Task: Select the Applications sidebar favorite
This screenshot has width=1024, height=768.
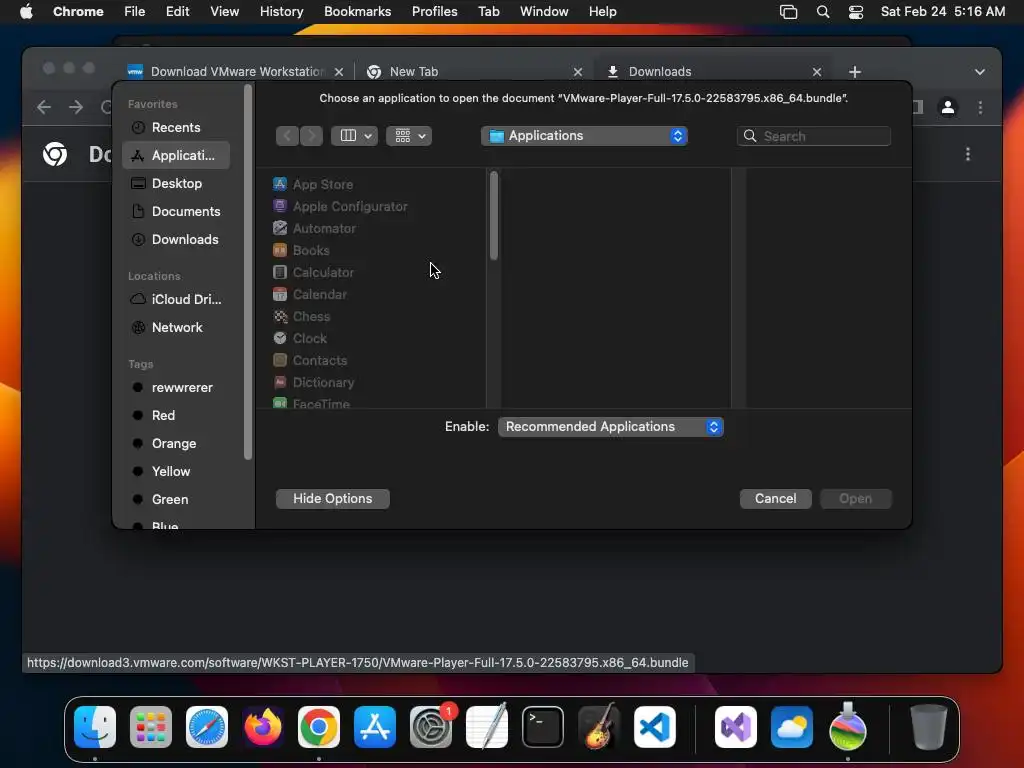Action: point(176,155)
